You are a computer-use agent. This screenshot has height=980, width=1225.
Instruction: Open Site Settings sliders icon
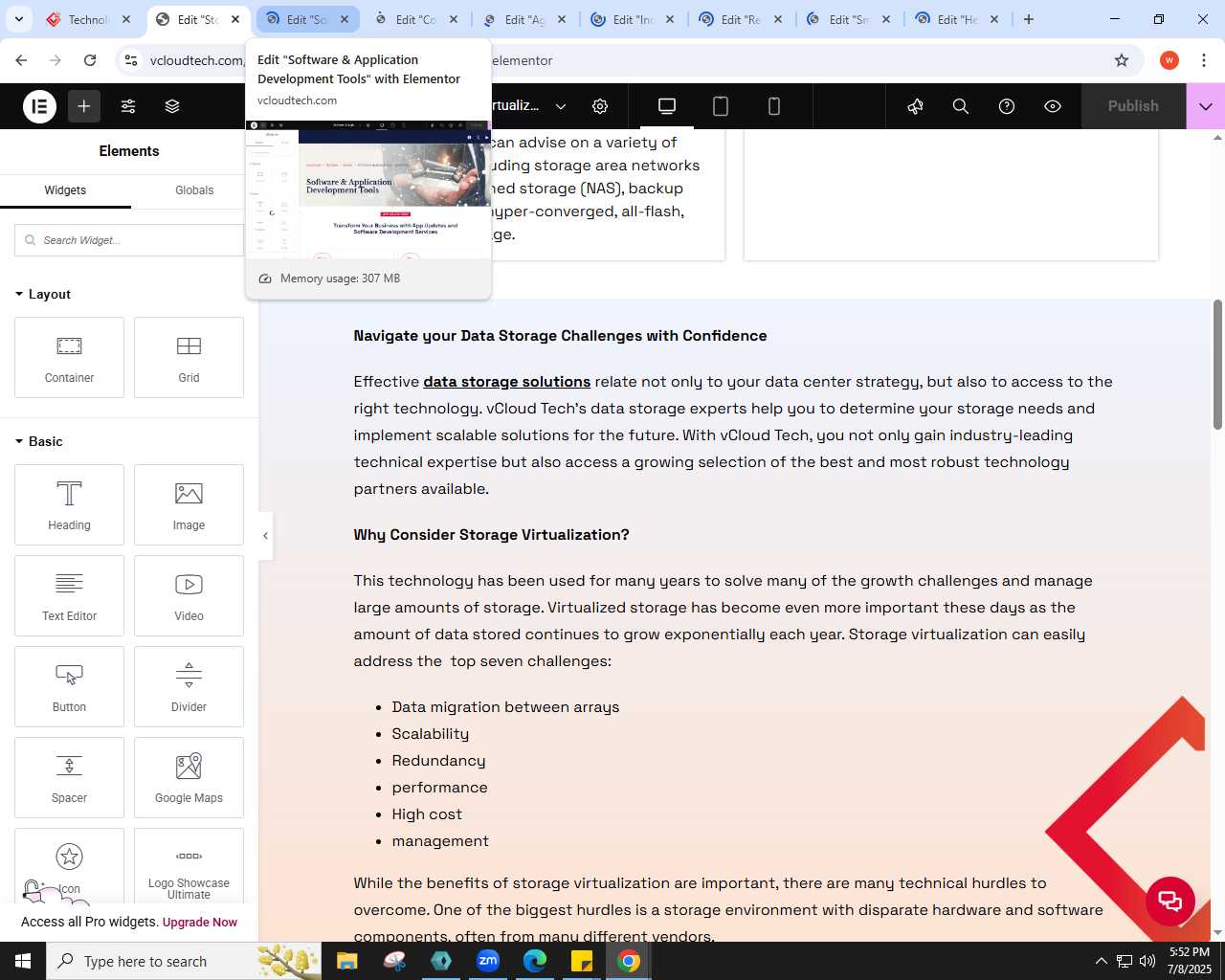[128, 106]
